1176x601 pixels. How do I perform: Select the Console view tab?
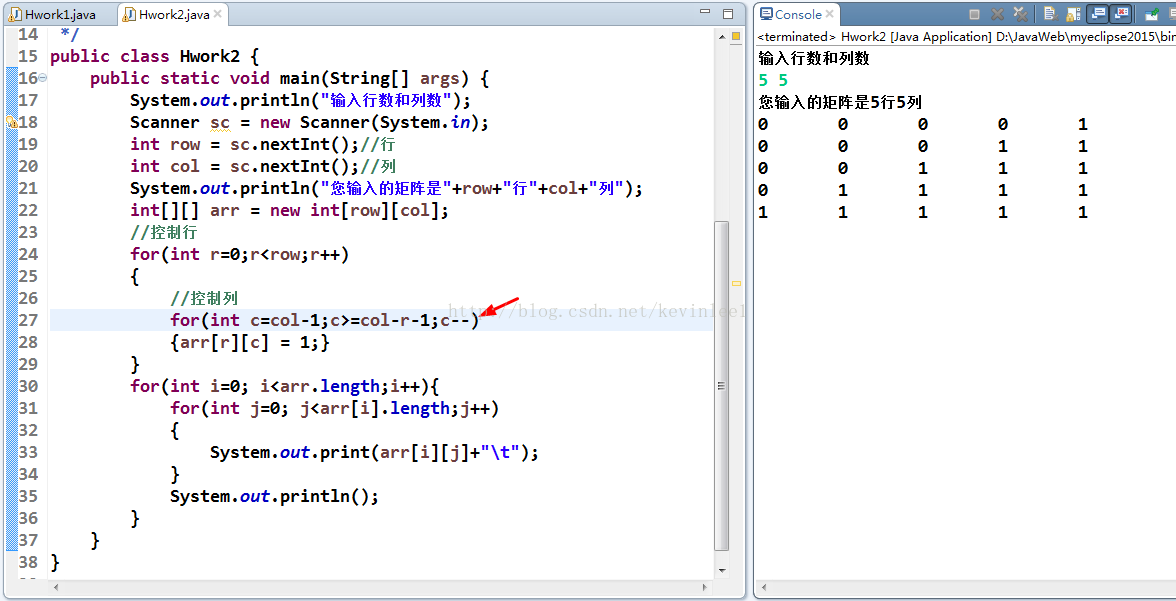click(x=797, y=14)
